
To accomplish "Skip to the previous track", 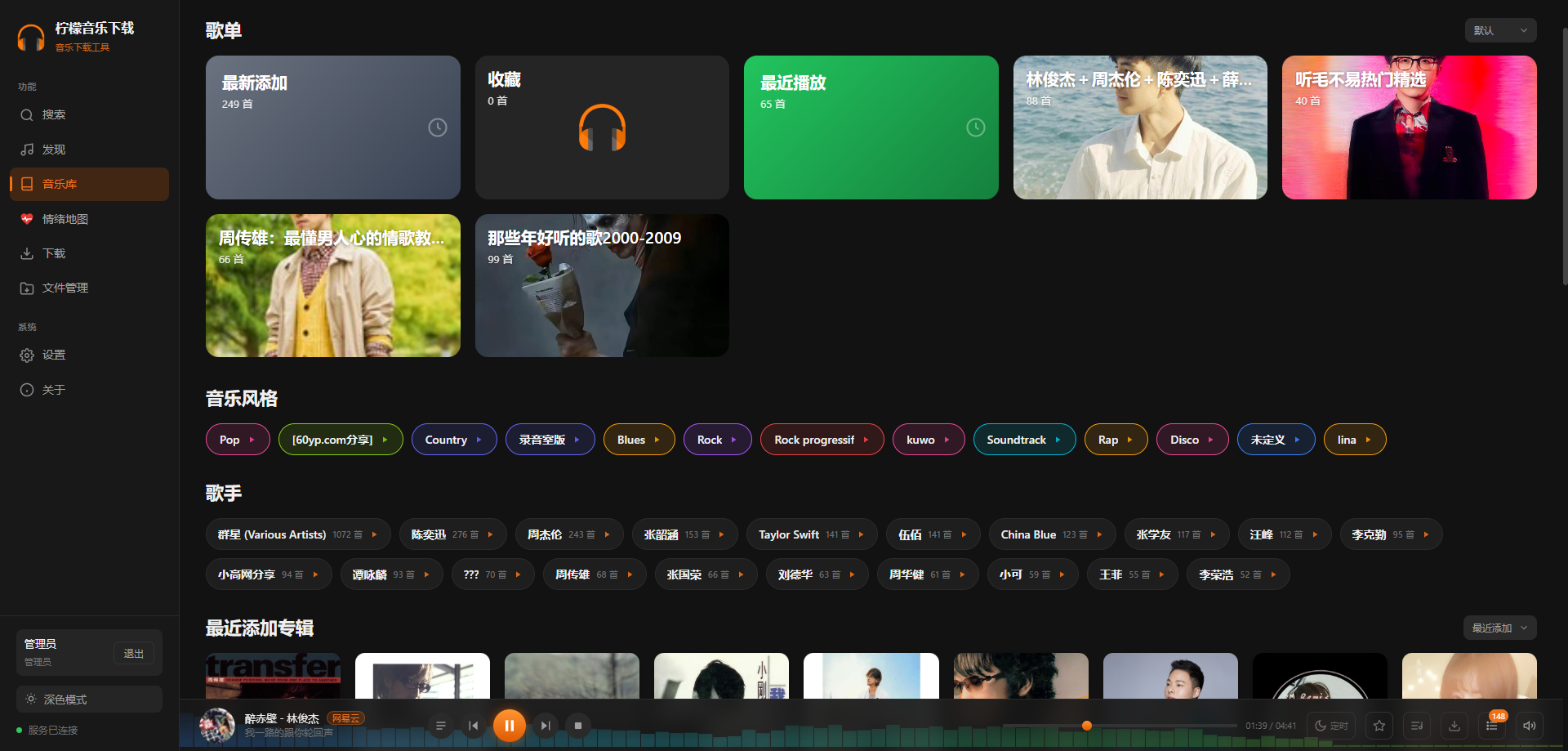I will pyautogui.click(x=474, y=726).
